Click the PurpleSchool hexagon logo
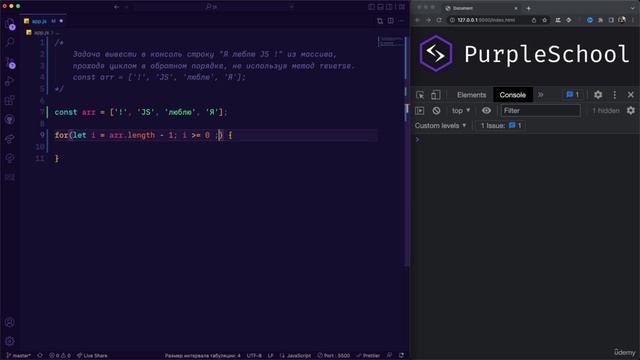The height and width of the screenshot is (360, 640). (436, 53)
